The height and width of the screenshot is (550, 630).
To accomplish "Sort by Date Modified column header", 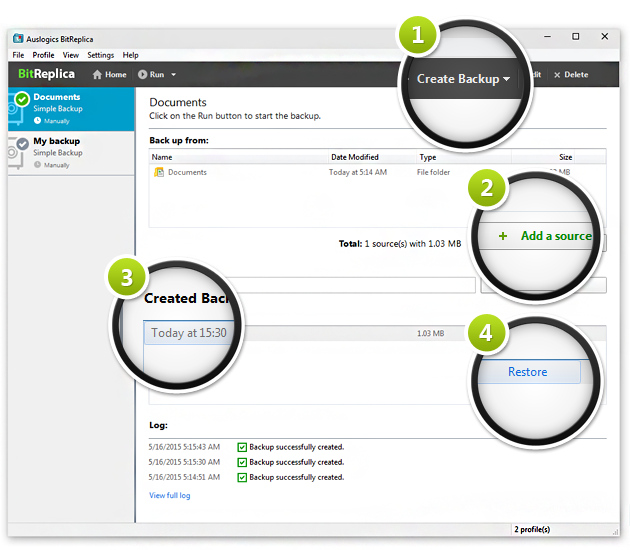I will click(x=355, y=157).
